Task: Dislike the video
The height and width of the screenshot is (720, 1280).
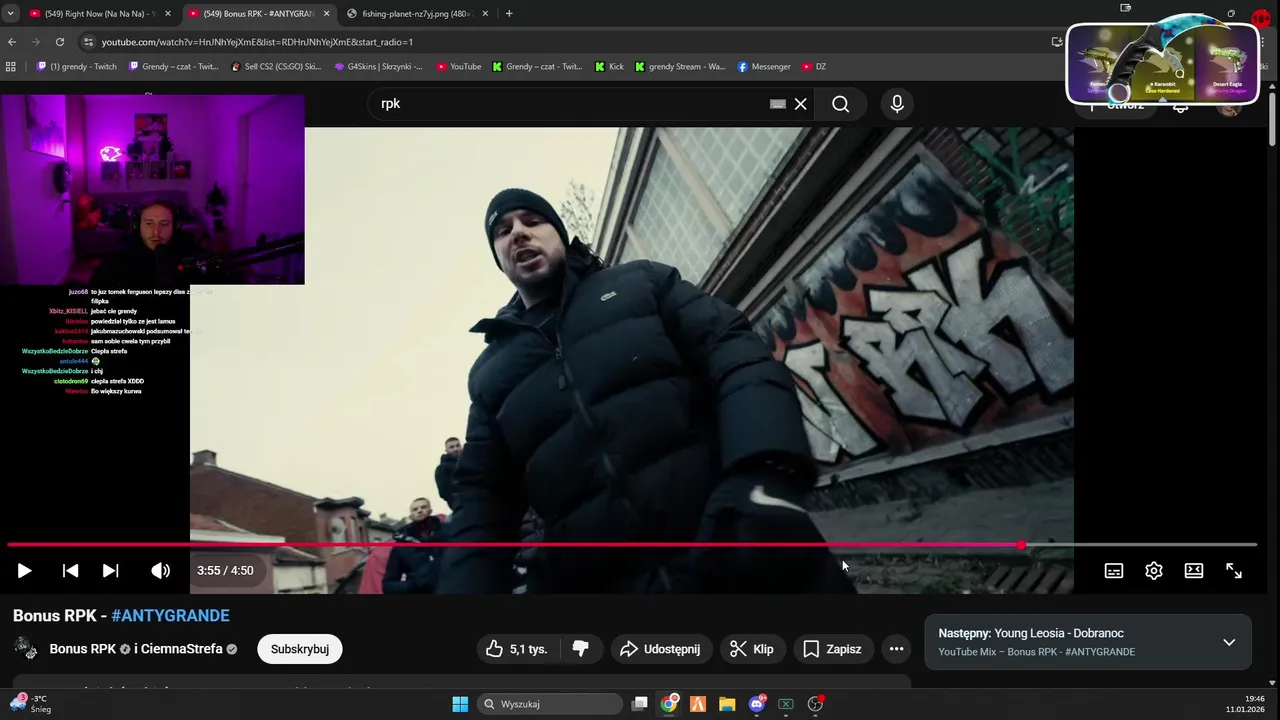Action: (581, 649)
